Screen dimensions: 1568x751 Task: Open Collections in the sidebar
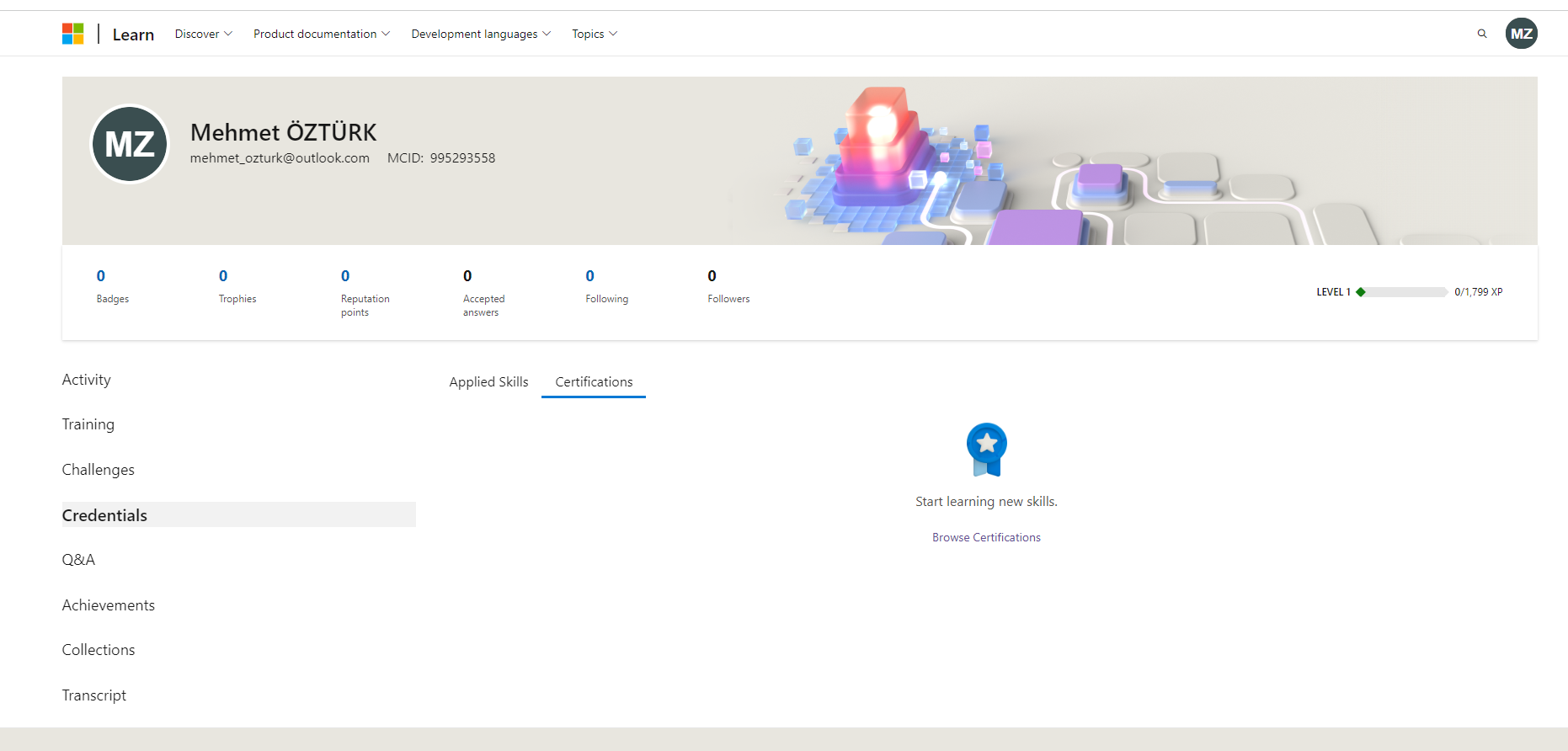[x=99, y=650]
